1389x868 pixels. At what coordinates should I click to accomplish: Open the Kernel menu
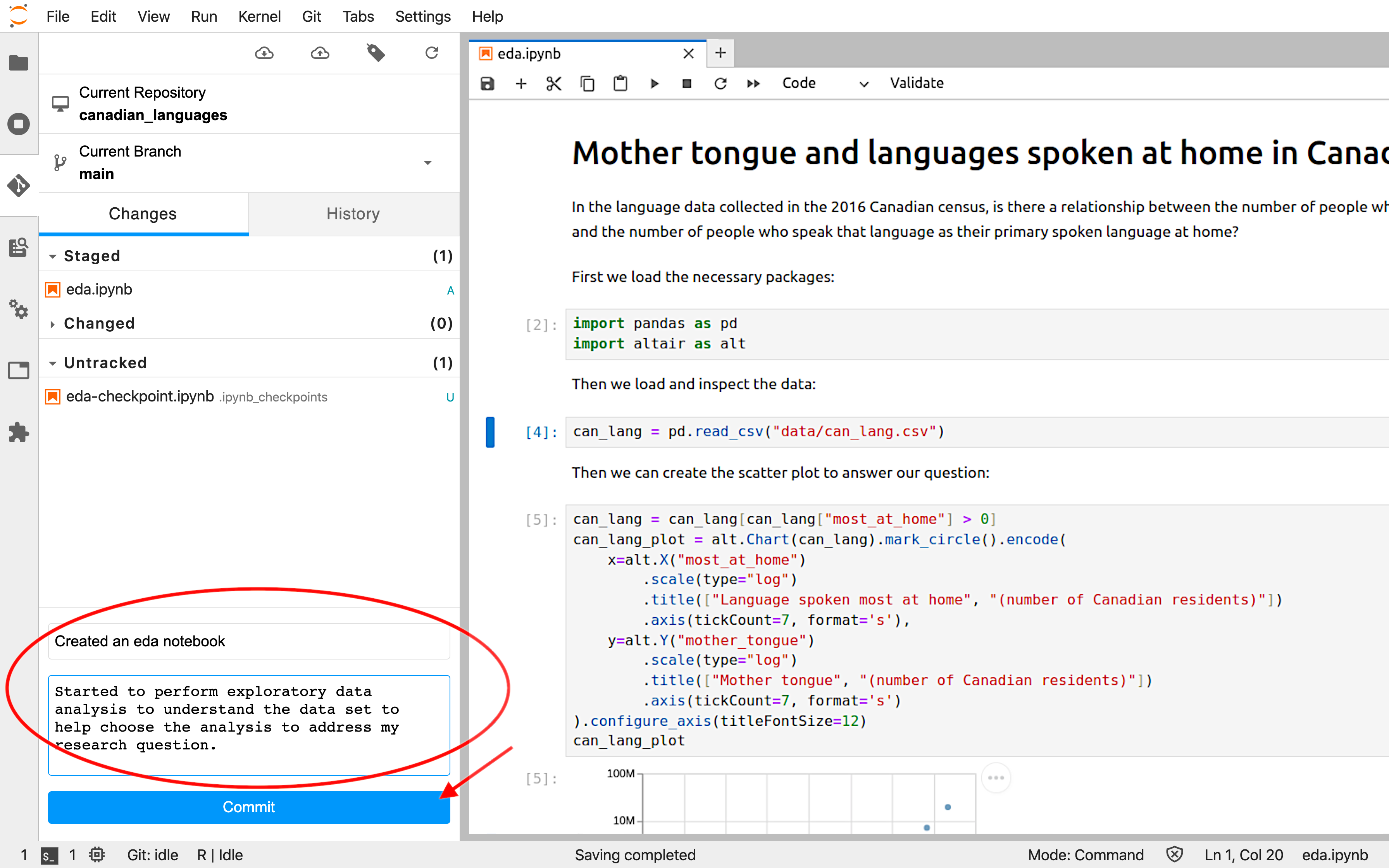[259, 16]
